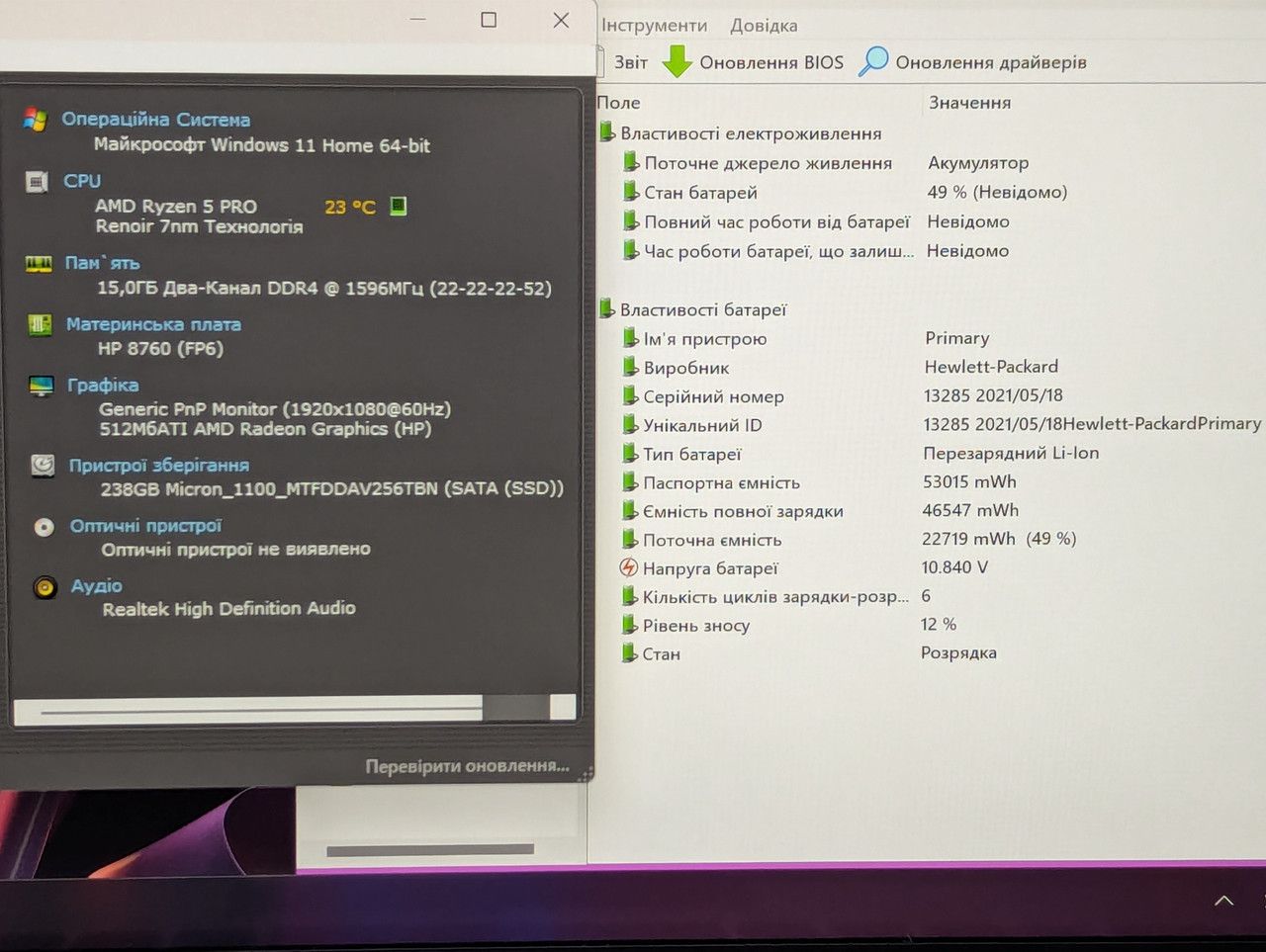This screenshot has height=952, width=1266.
Task: Click the 15,0ГБ DDR4 memory text
Action: 324,288
